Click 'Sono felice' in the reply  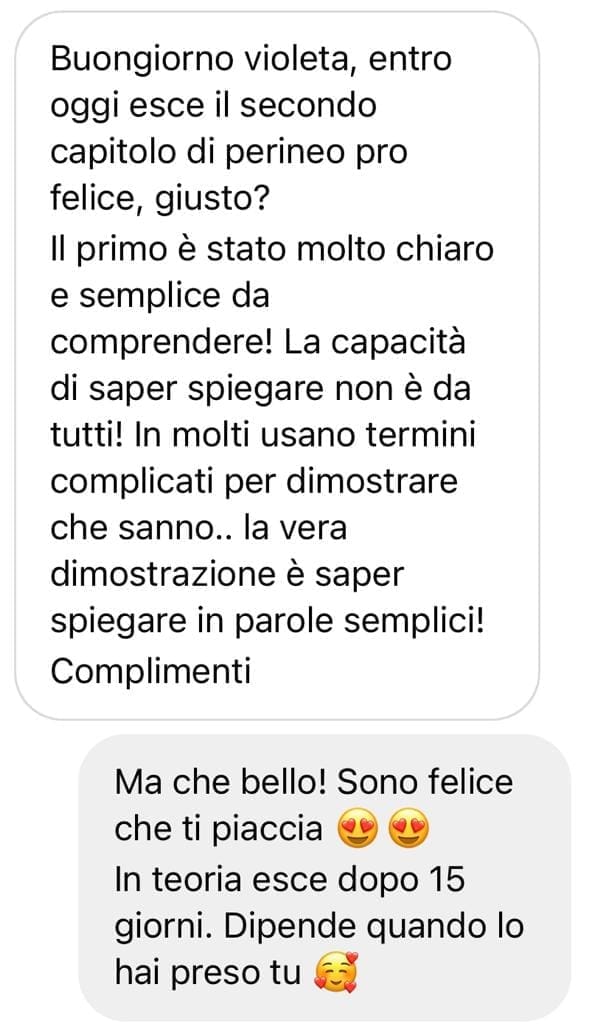(425, 783)
